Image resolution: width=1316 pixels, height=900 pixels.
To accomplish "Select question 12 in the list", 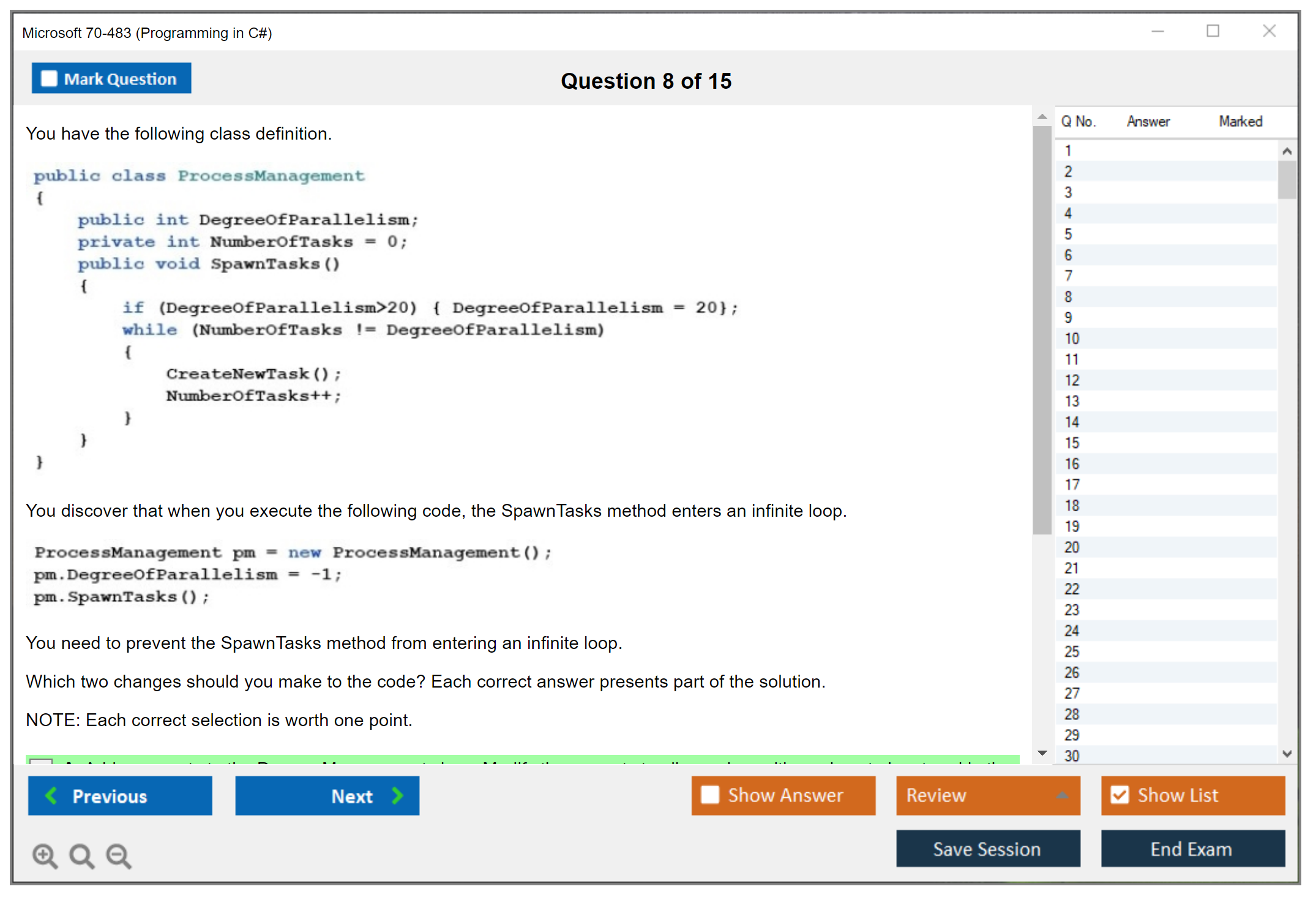I will coord(1072,380).
